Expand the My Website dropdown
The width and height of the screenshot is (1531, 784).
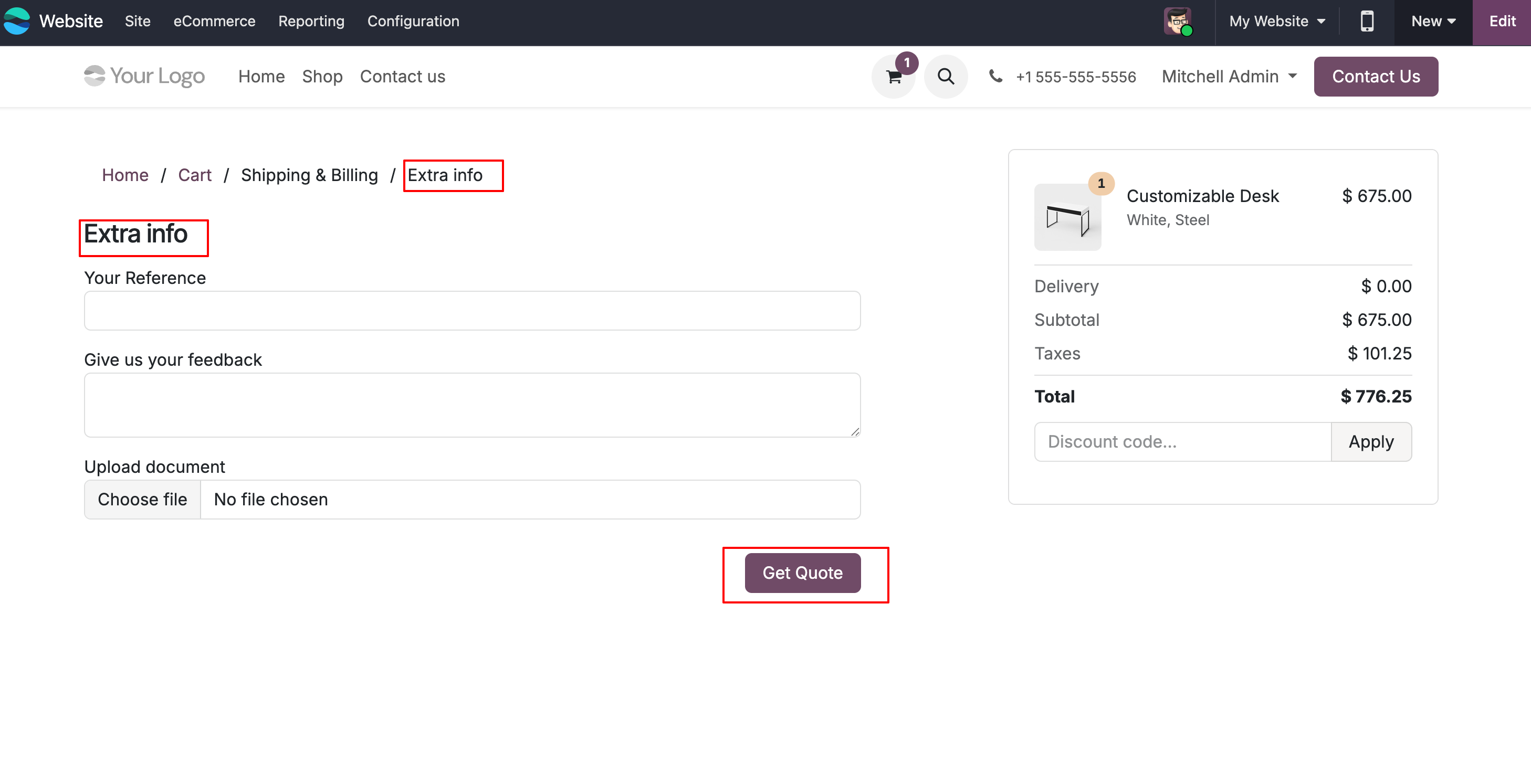coord(1277,22)
